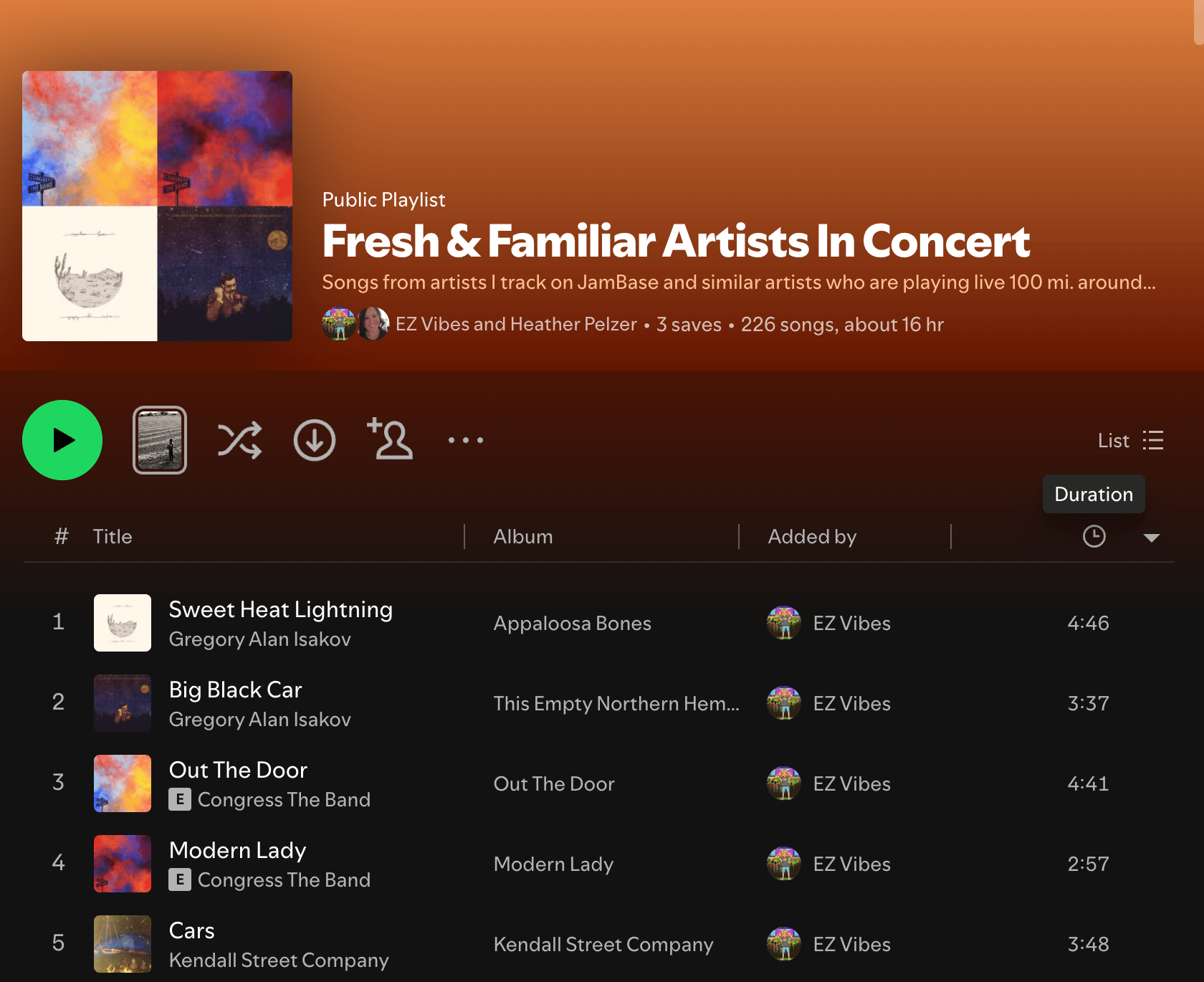This screenshot has height=982, width=1204.
Task: Sort the tracklist by Added by column
Action: (x=812, y=536)
